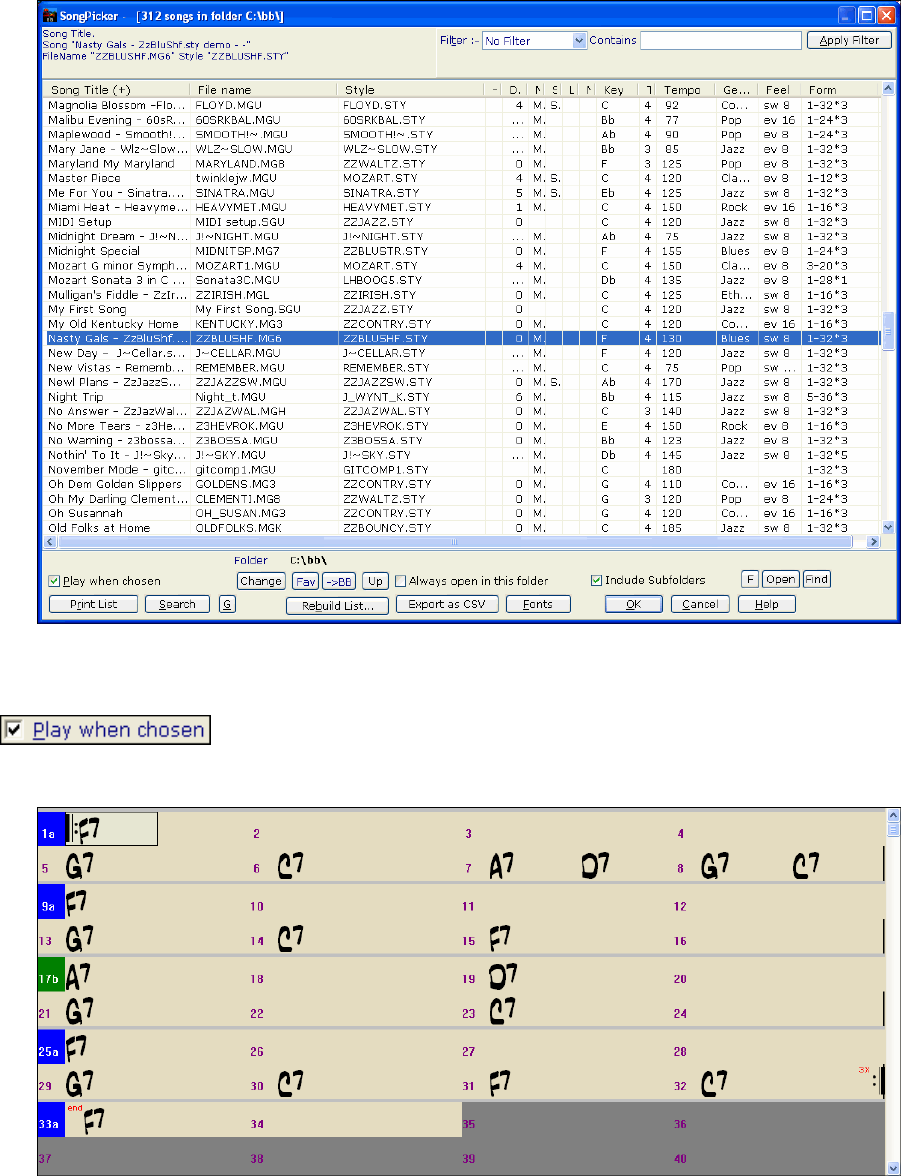Screen dimensions: 901x1176
Task: Click the Search button
Action: pos(177,604)
